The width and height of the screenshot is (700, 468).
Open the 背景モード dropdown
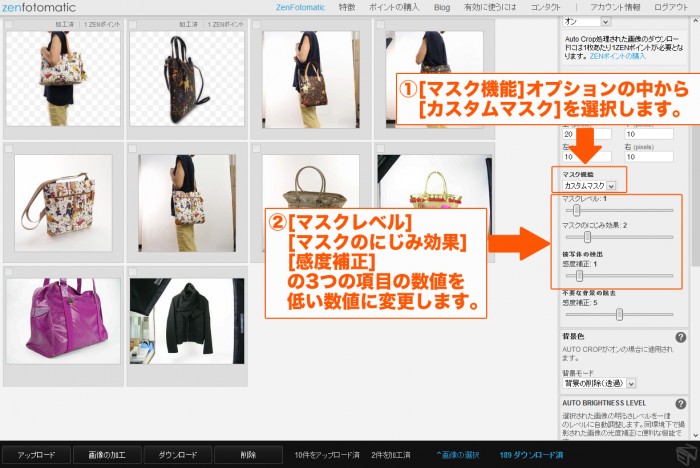[600, 383]
